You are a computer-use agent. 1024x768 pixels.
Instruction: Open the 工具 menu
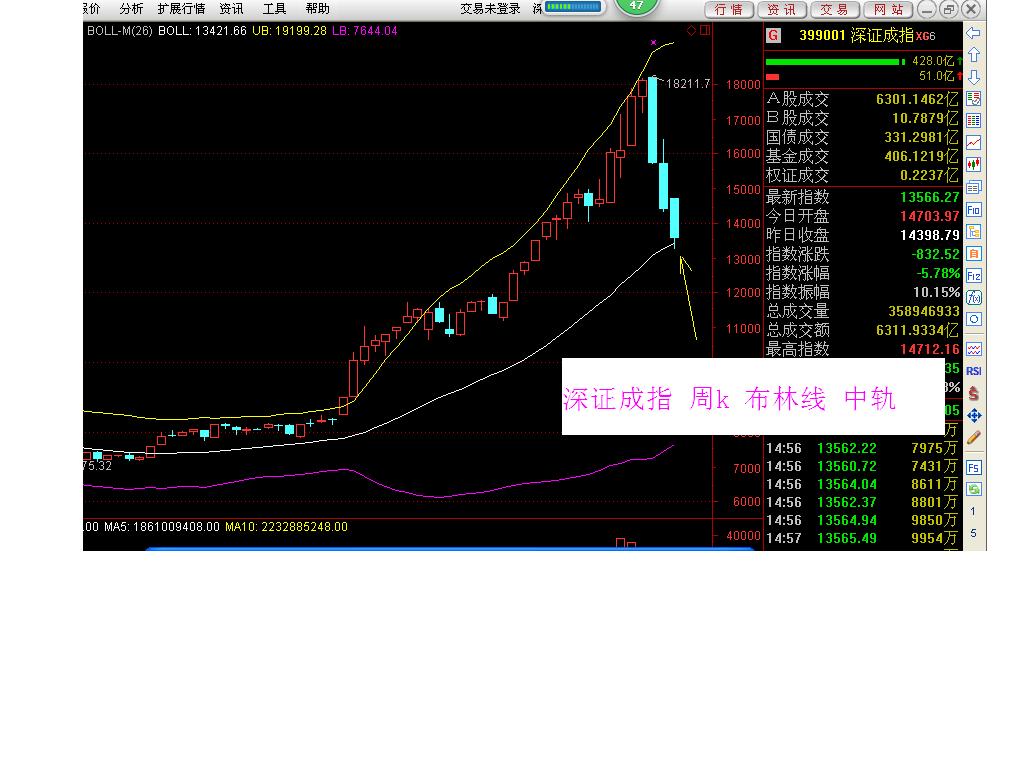274,8
